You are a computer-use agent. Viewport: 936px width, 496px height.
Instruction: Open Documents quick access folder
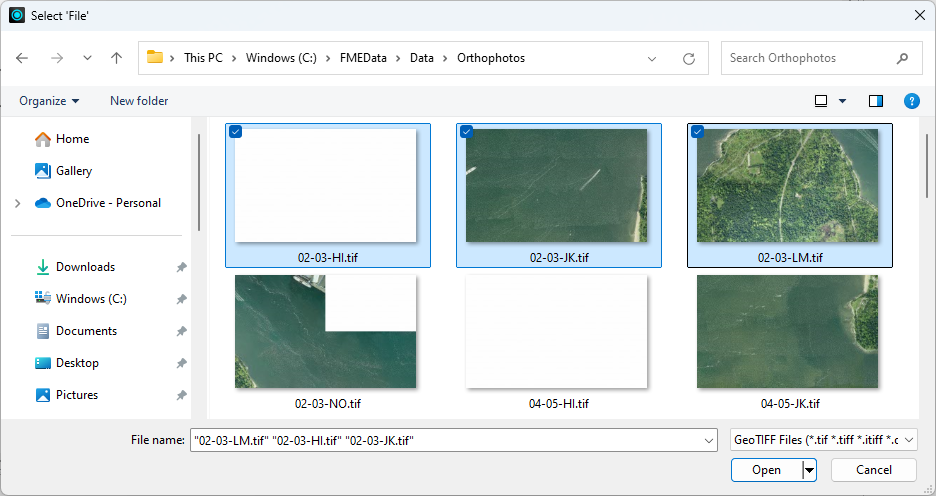86,331
